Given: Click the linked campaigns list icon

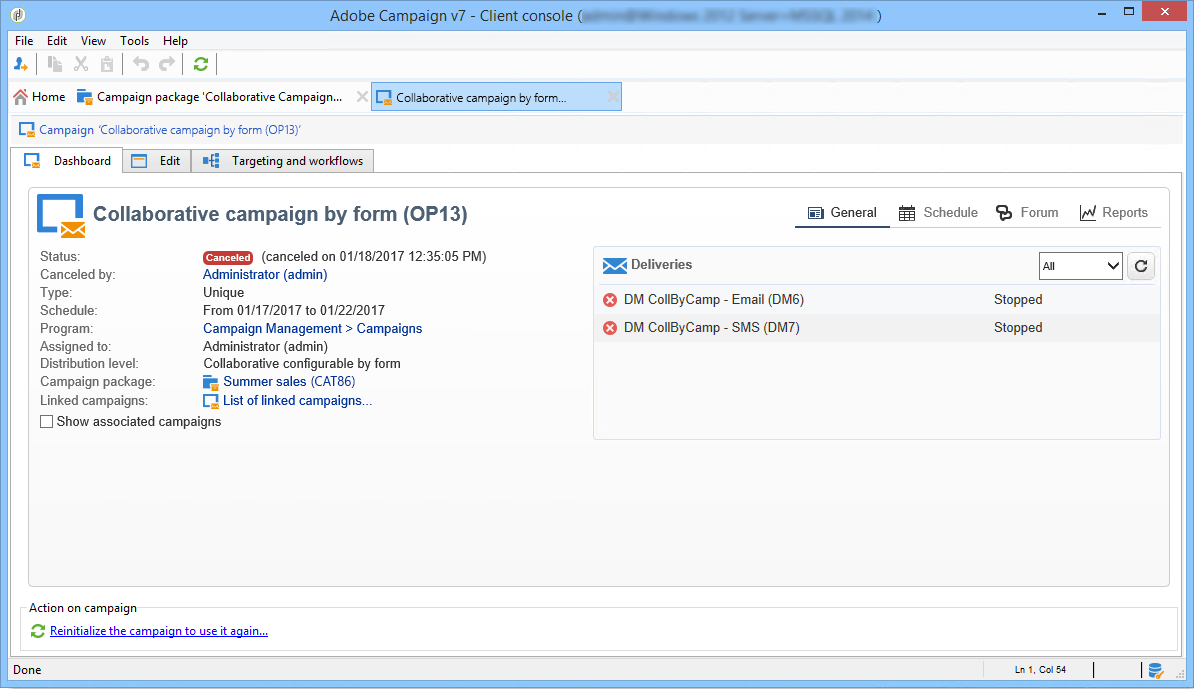Looking at the screenshot, I should (x=211, y=401).
